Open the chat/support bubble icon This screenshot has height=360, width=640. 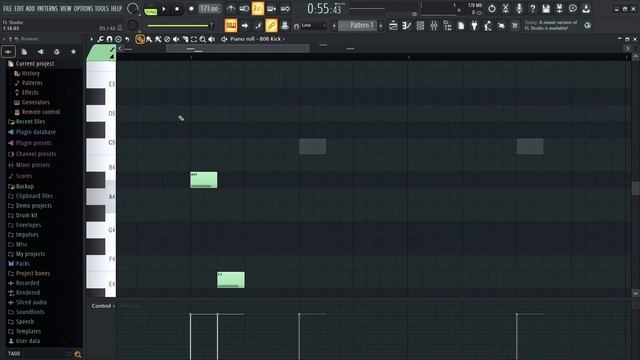(573, 9)
